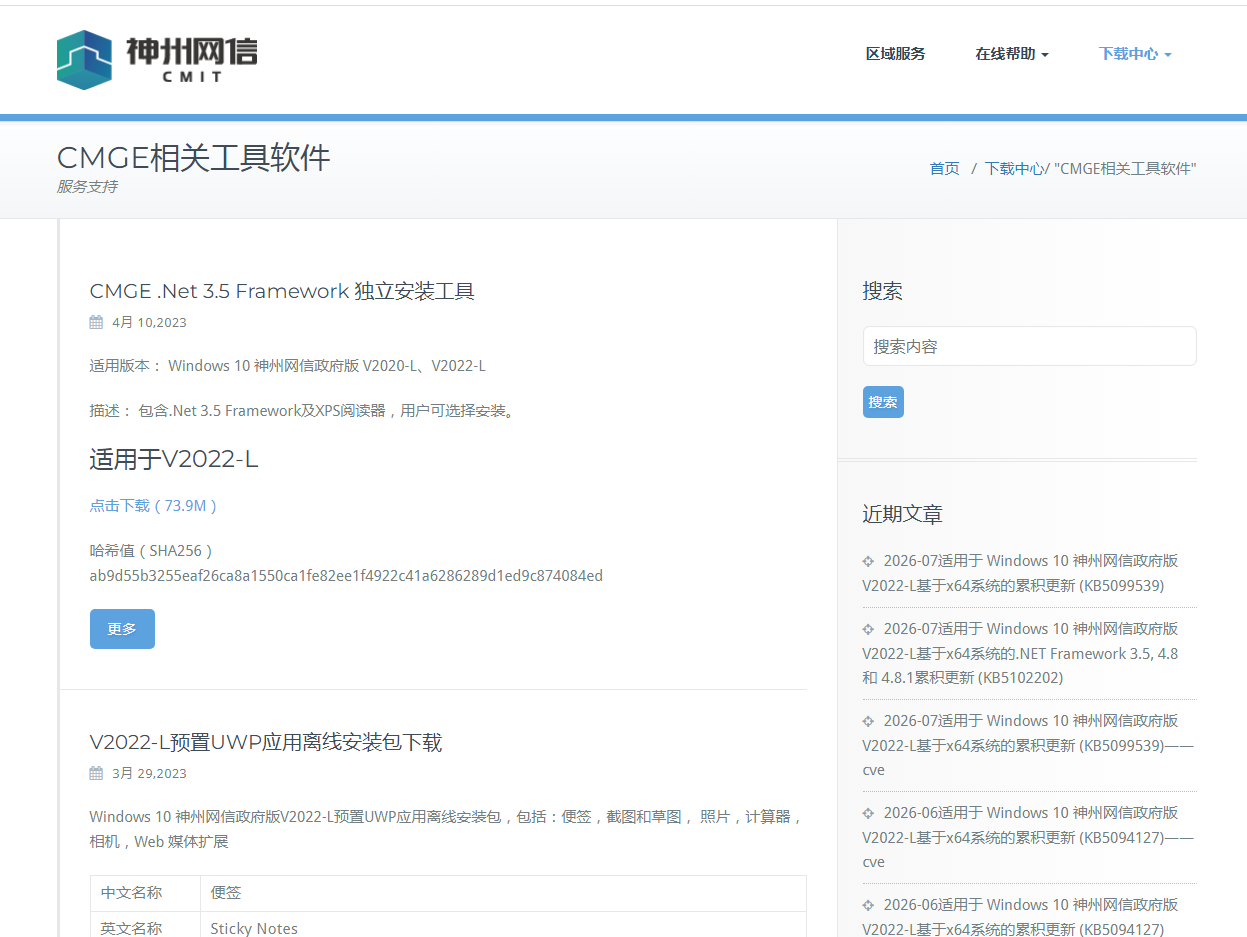
Task: Open last 2026-06 KB5094127 article
Action: coord(1021,916)
